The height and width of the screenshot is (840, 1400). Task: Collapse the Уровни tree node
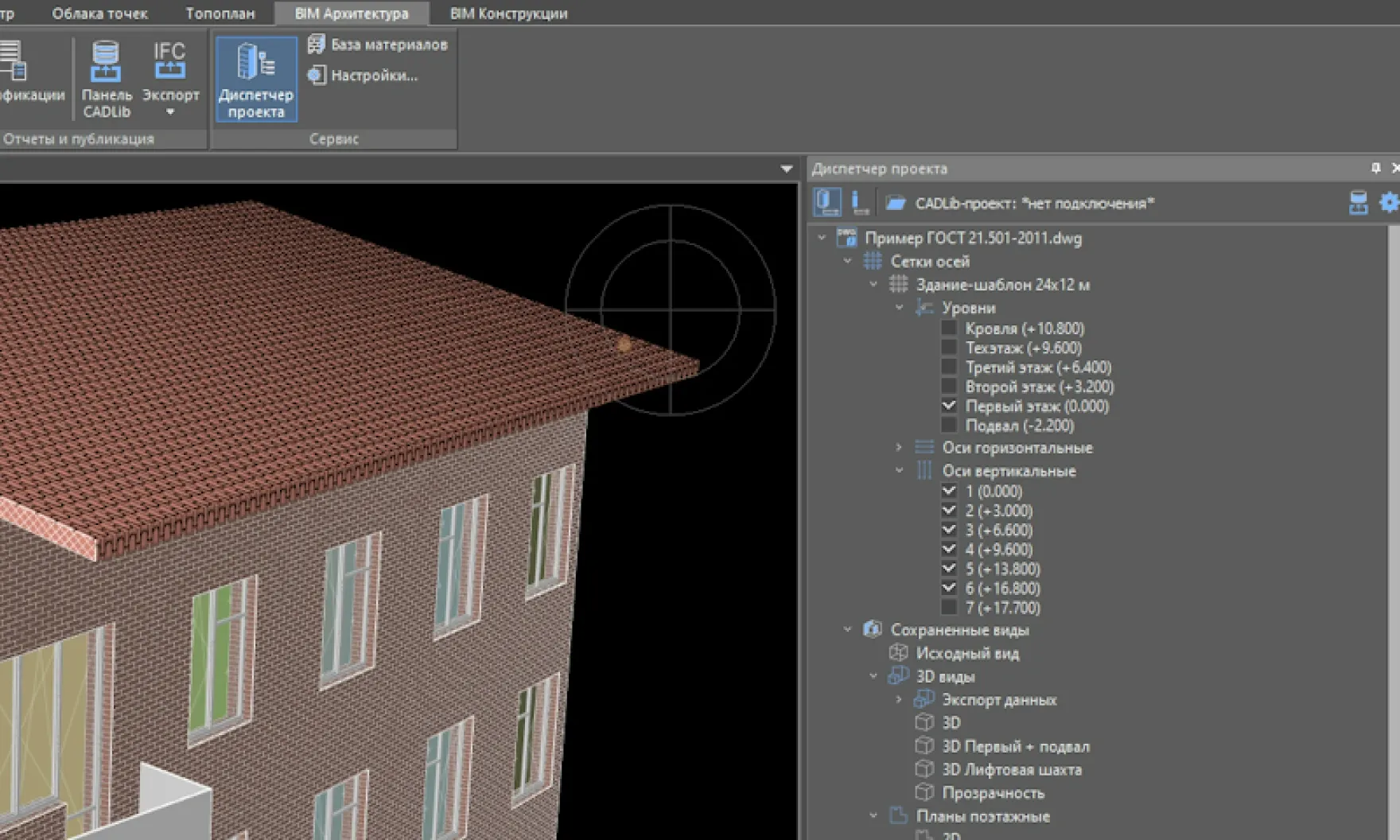click(x=899, y=308)
